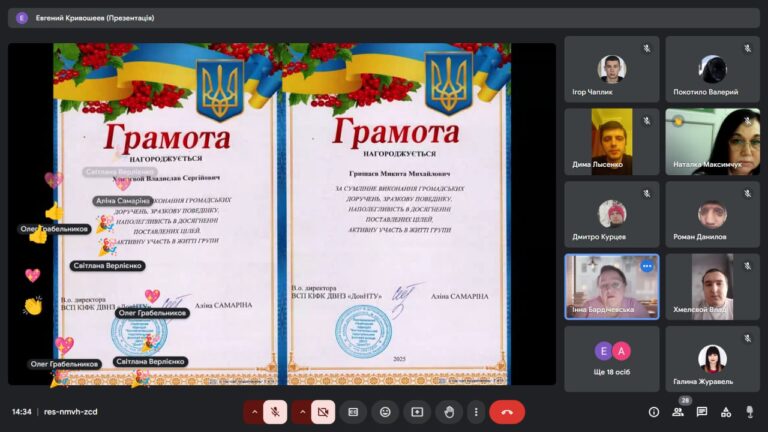The image size is (768, 432).
Task: Click muted mic icon on Хмелевой Влад tile
Action: point(747,266)
